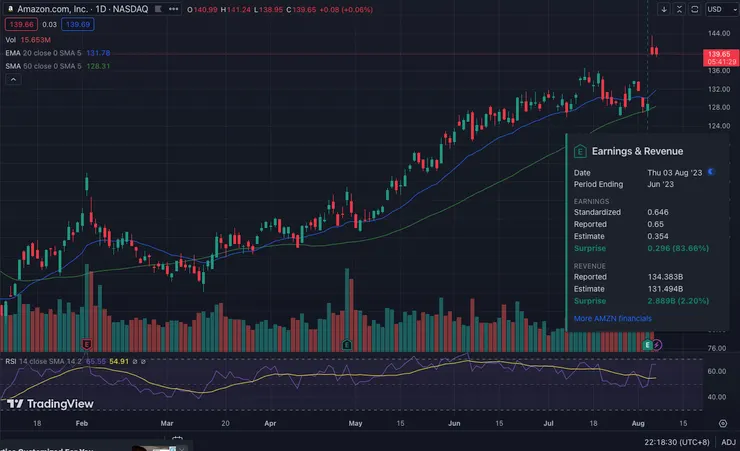Click the purple lightning bolt event marker
Screen dimensions: 740x451
pos(657,345)
